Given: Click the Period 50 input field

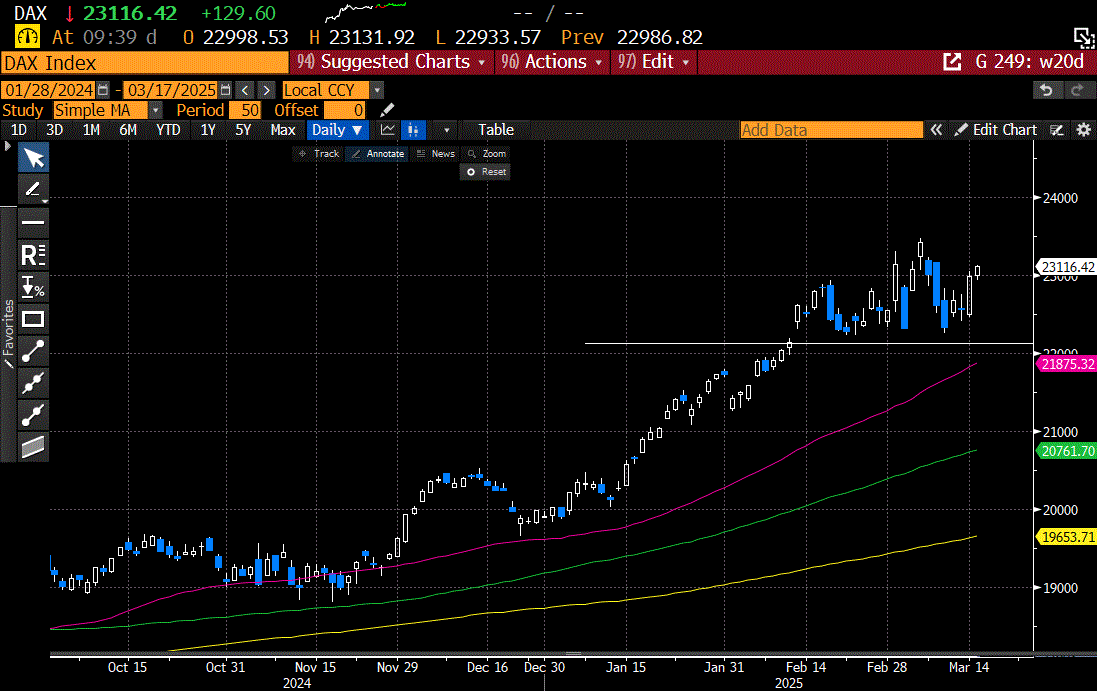Looking at the screenshot, I should pos(243,110).
